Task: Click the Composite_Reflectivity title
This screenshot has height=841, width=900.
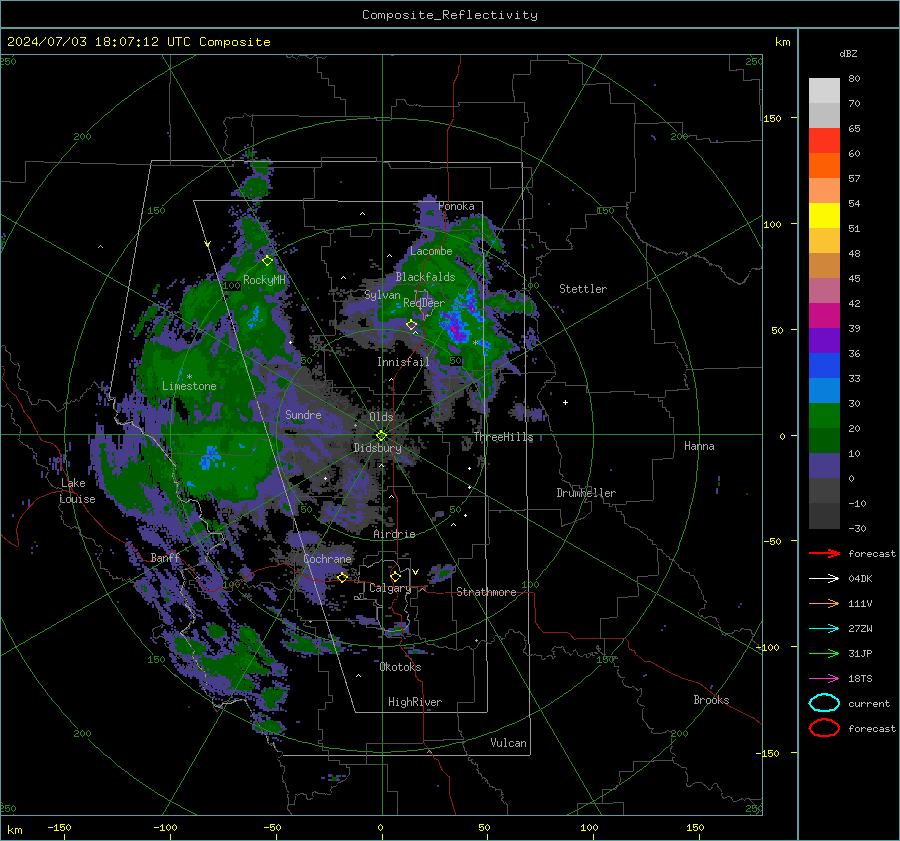Action: tap(449, 15)
